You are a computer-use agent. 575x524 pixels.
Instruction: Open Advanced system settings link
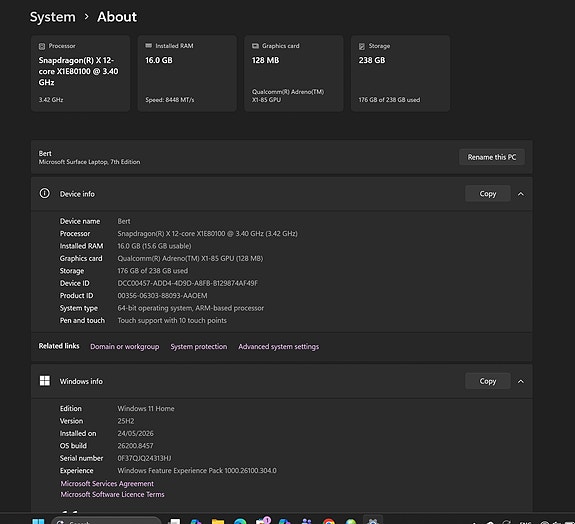pyautogui.click(x=278, y=347)
